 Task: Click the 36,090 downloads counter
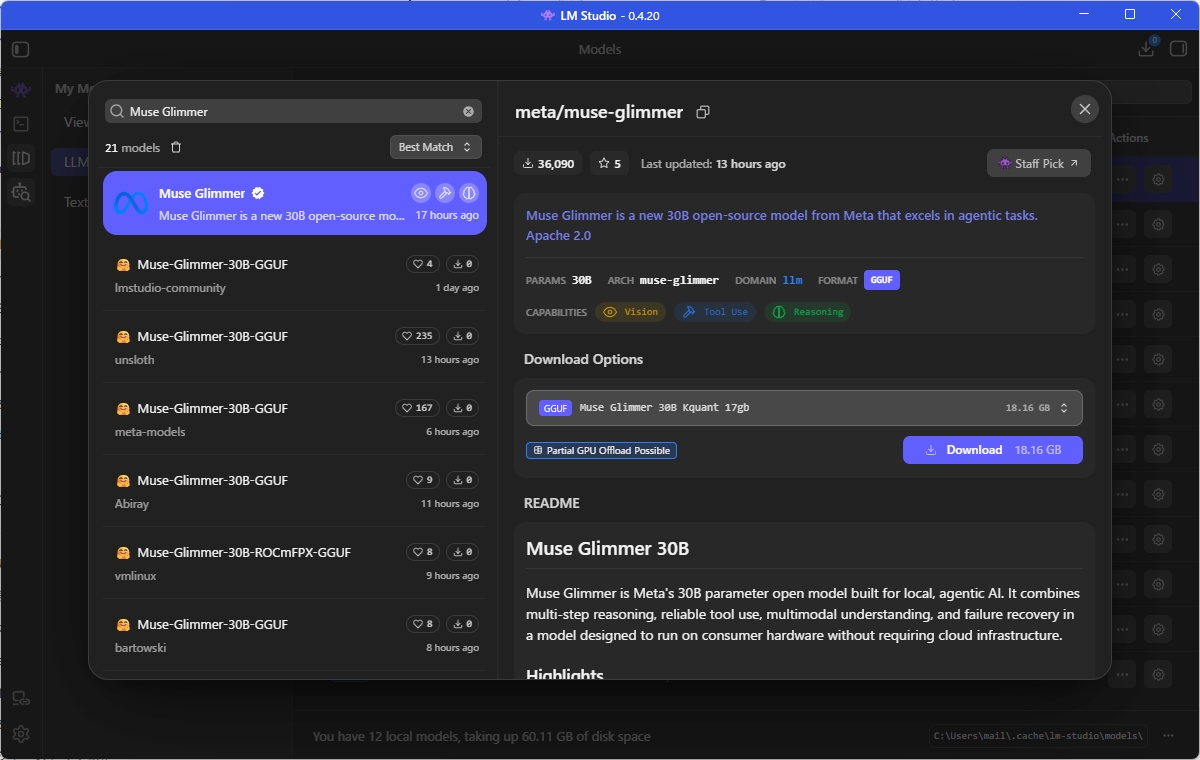(549, 163)
